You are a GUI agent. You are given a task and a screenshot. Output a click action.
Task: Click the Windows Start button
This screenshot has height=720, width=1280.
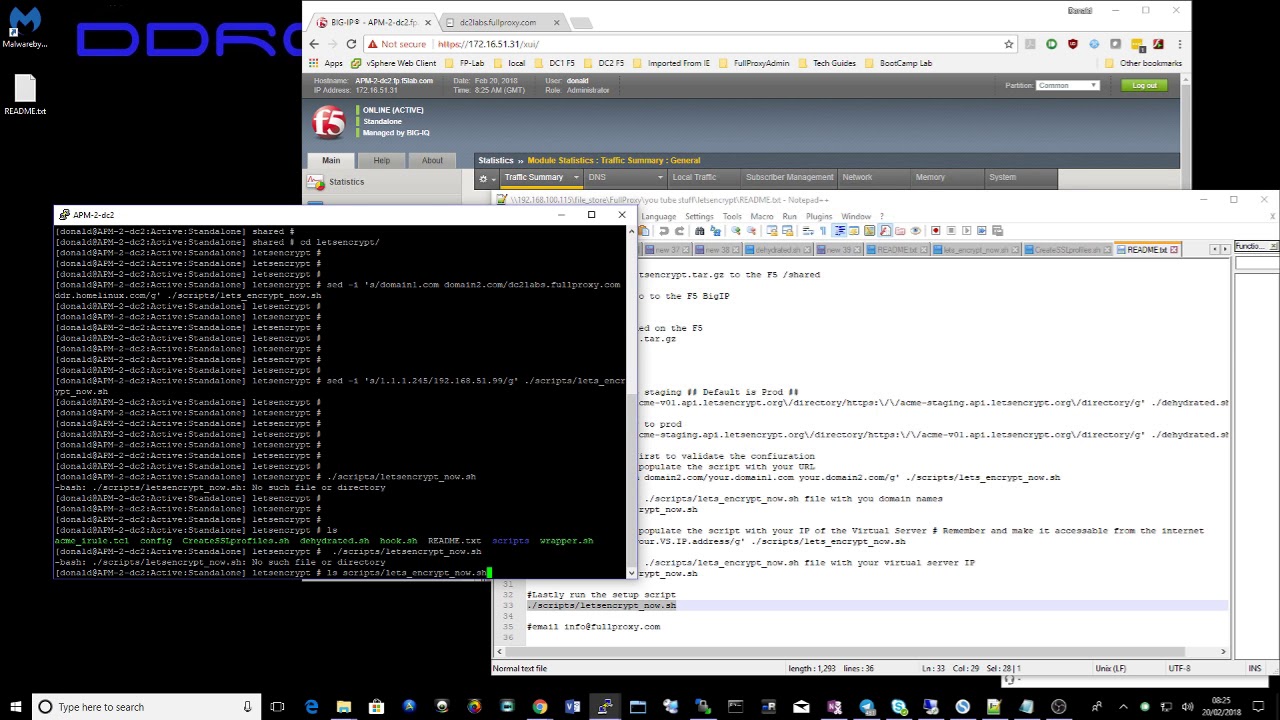tap(15, 707)
